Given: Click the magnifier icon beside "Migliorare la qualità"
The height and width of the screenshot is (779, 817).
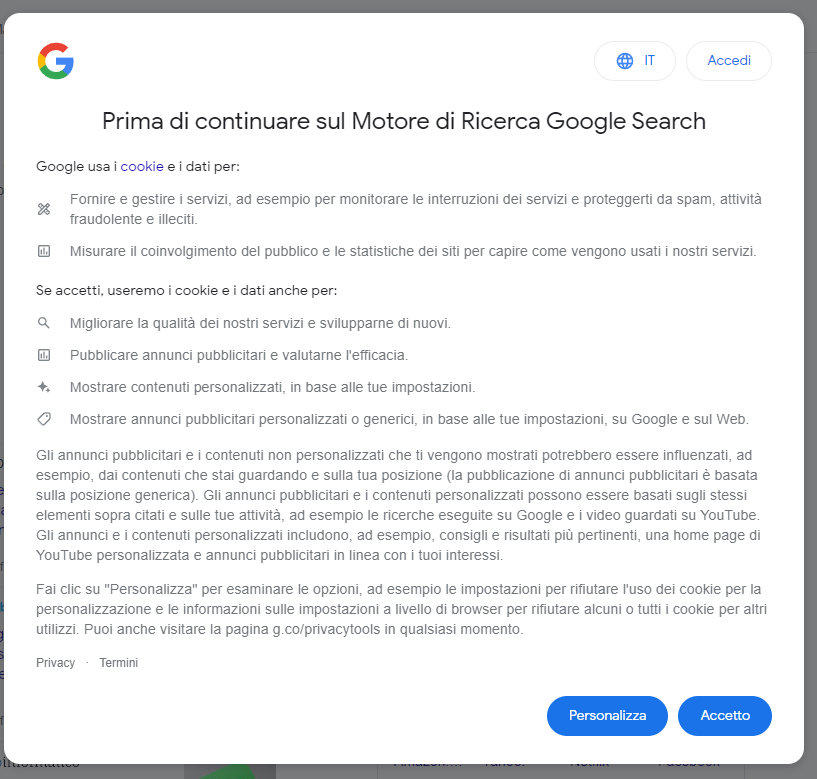Looking at the screenshot, I should pos(44,323).
